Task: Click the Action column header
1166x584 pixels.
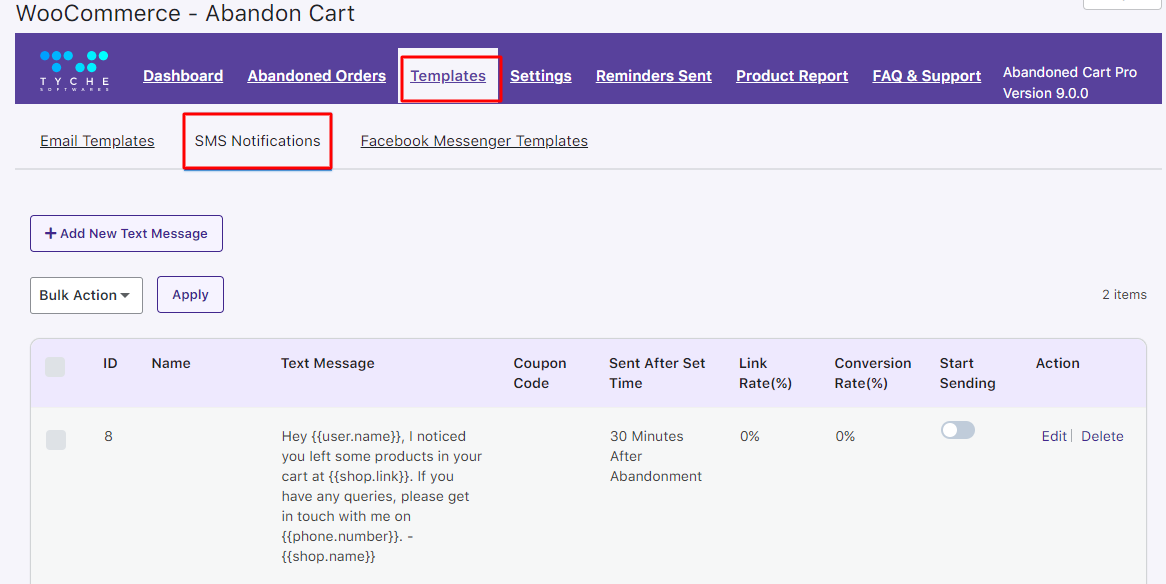Action: (1057, 363)
